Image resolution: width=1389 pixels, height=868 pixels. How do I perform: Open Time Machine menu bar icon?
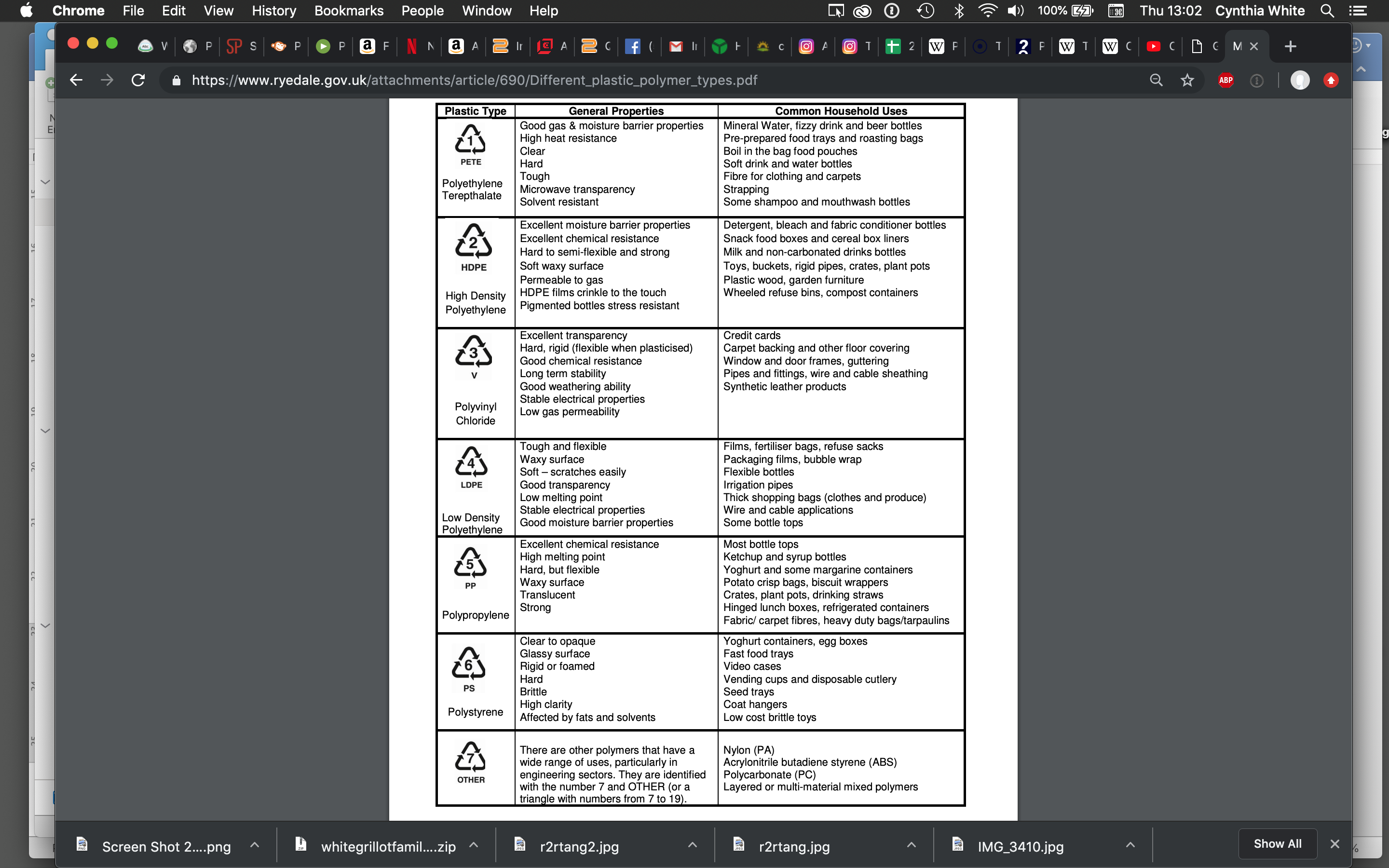(x=925, y=10)
